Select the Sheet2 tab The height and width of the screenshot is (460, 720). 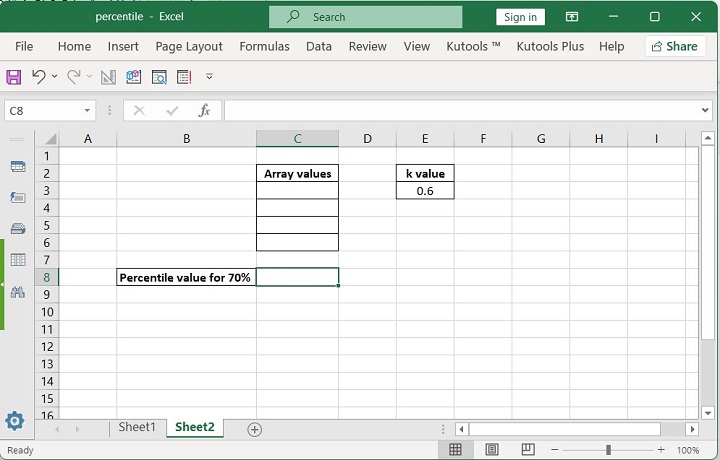[195, 427]
